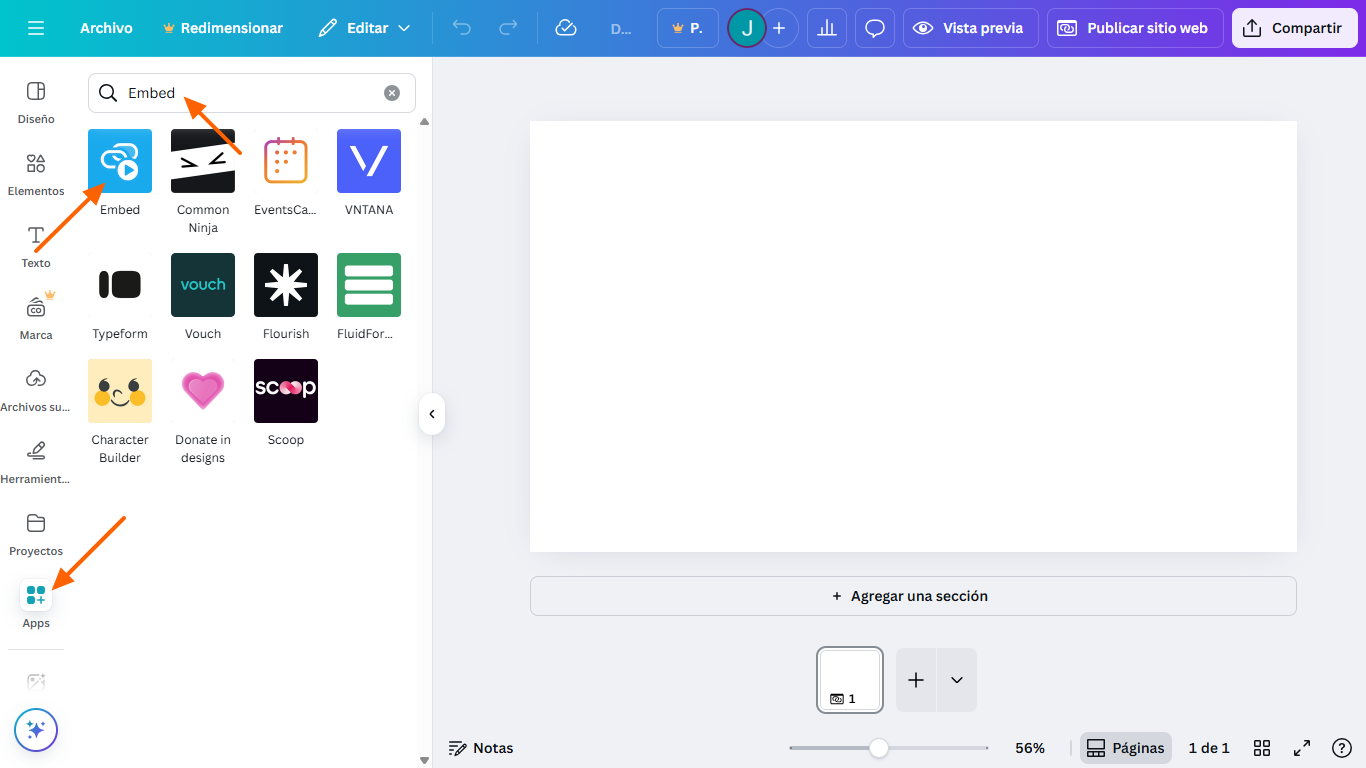Open the Archivos subidos panel
The height and width of the screenshot is (768, 1366).
tap(36, 391)
